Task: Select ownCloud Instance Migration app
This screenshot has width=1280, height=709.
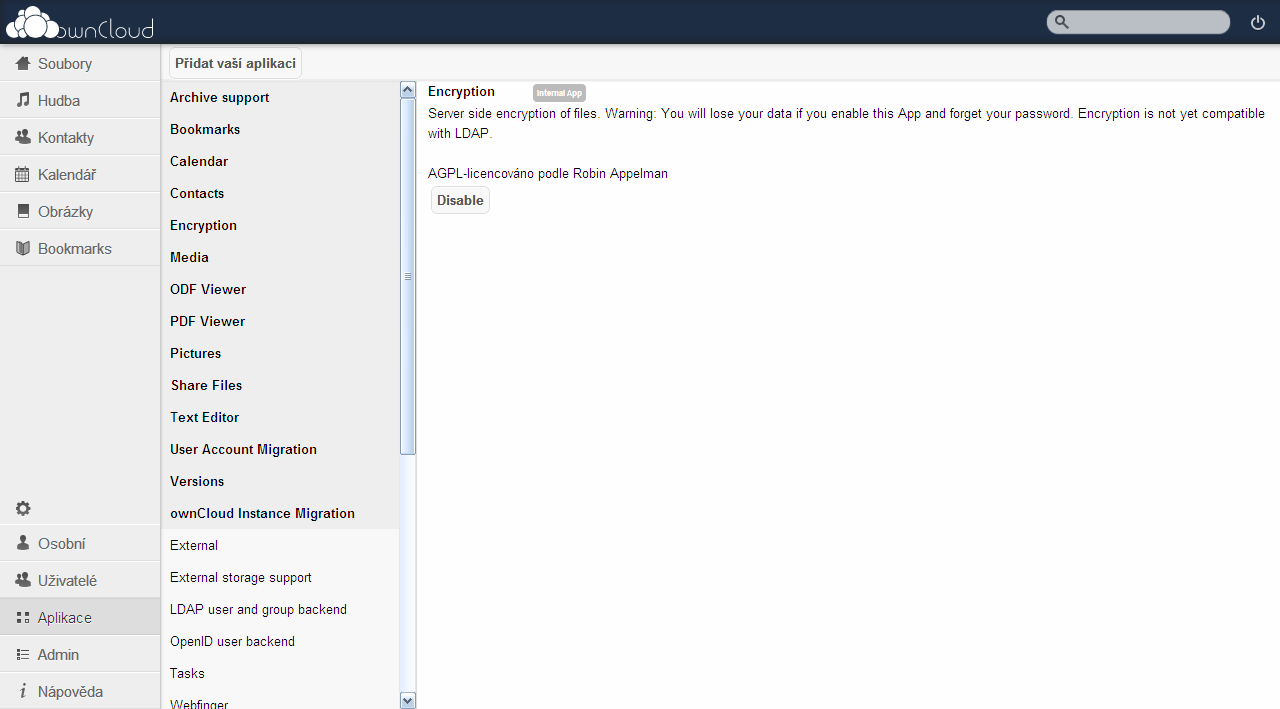Action: pyautogui.click(x=280, y=513)
